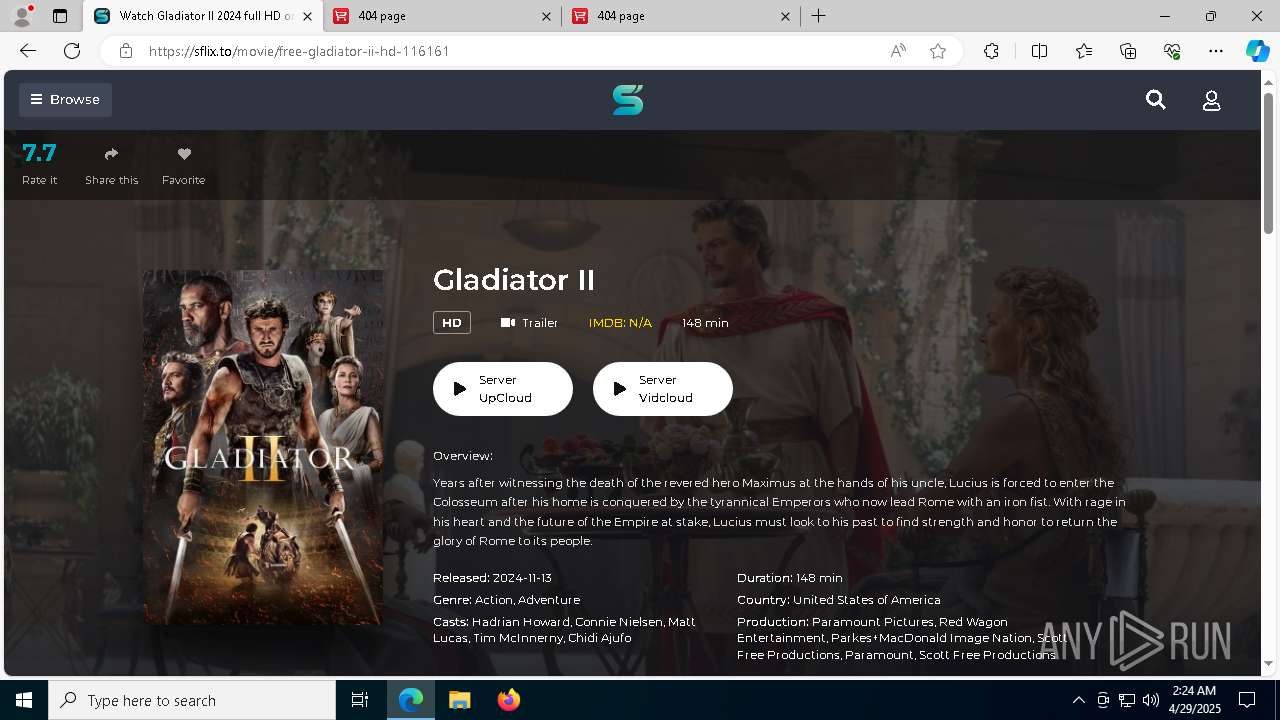Click the taskbar search box

(x=192, y=700)
